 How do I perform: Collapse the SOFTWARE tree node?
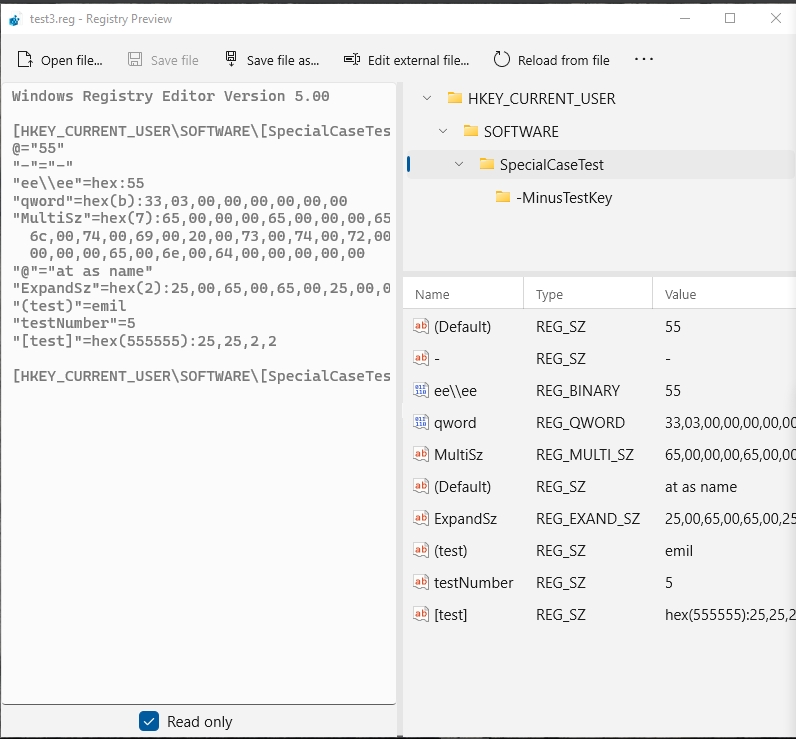coord(443,131)
